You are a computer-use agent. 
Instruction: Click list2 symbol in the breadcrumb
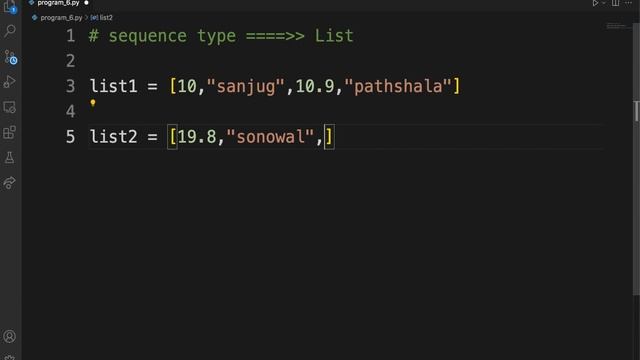106,18
